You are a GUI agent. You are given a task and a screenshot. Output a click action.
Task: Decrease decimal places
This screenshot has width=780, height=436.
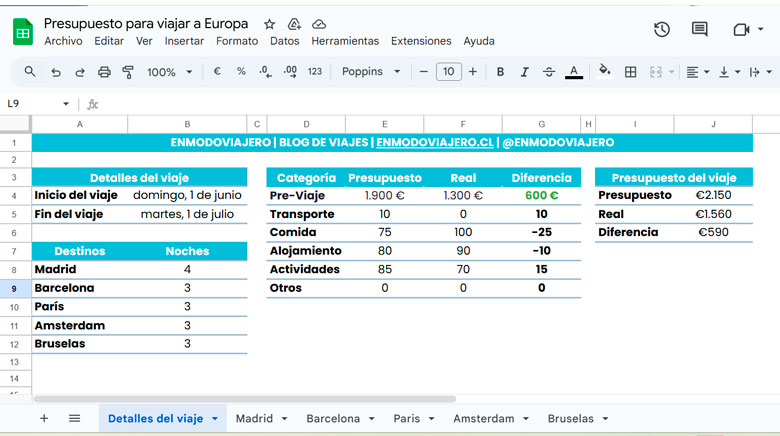pyautogui.click(x=265, y=72)
